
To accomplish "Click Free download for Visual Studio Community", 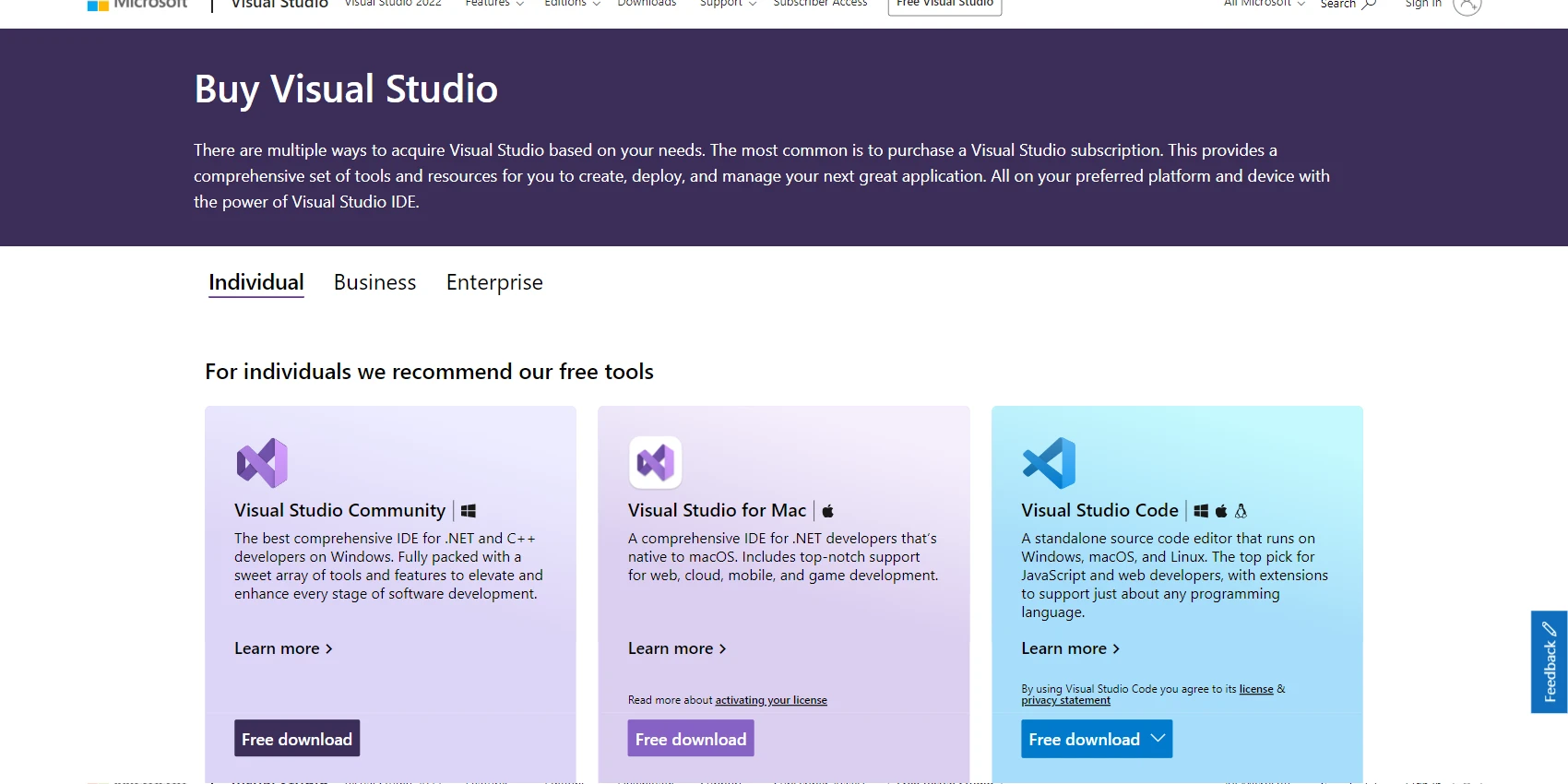I will point(297,738).
